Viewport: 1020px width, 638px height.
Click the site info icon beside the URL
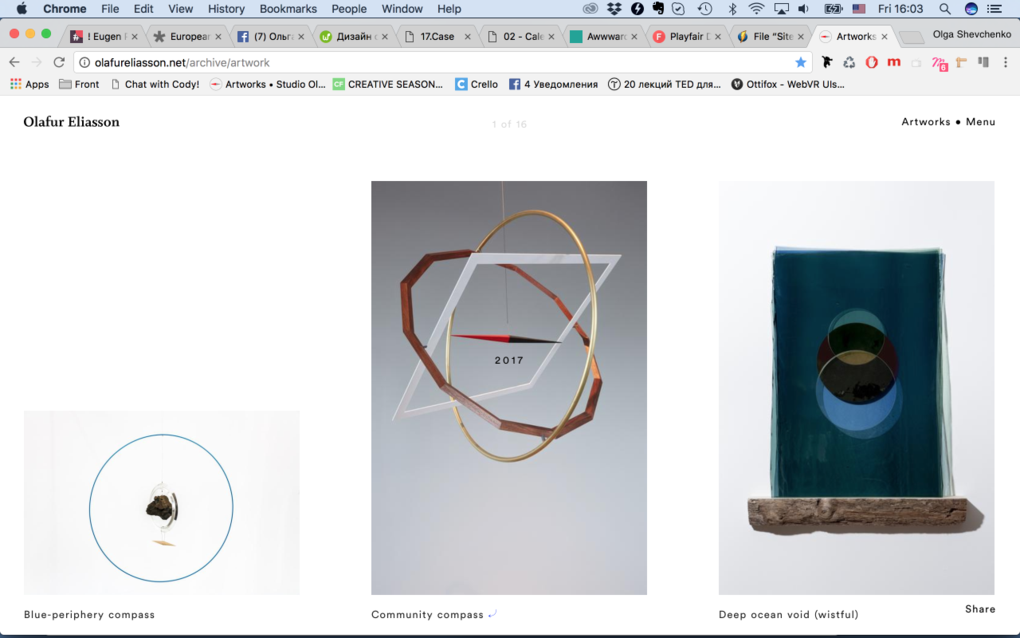[x=85, y=62]
